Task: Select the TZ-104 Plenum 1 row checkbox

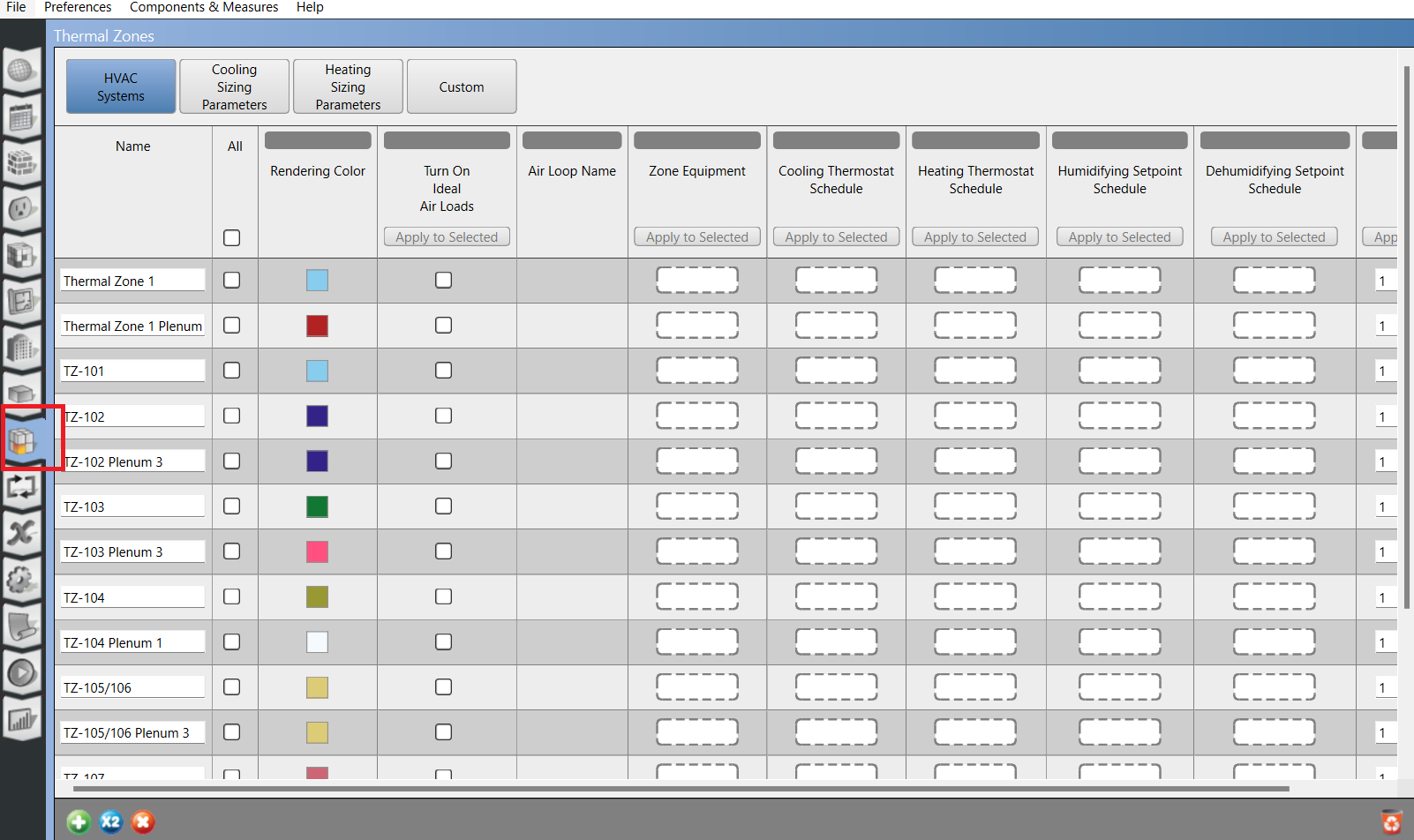Action: [x=232, y=641]
